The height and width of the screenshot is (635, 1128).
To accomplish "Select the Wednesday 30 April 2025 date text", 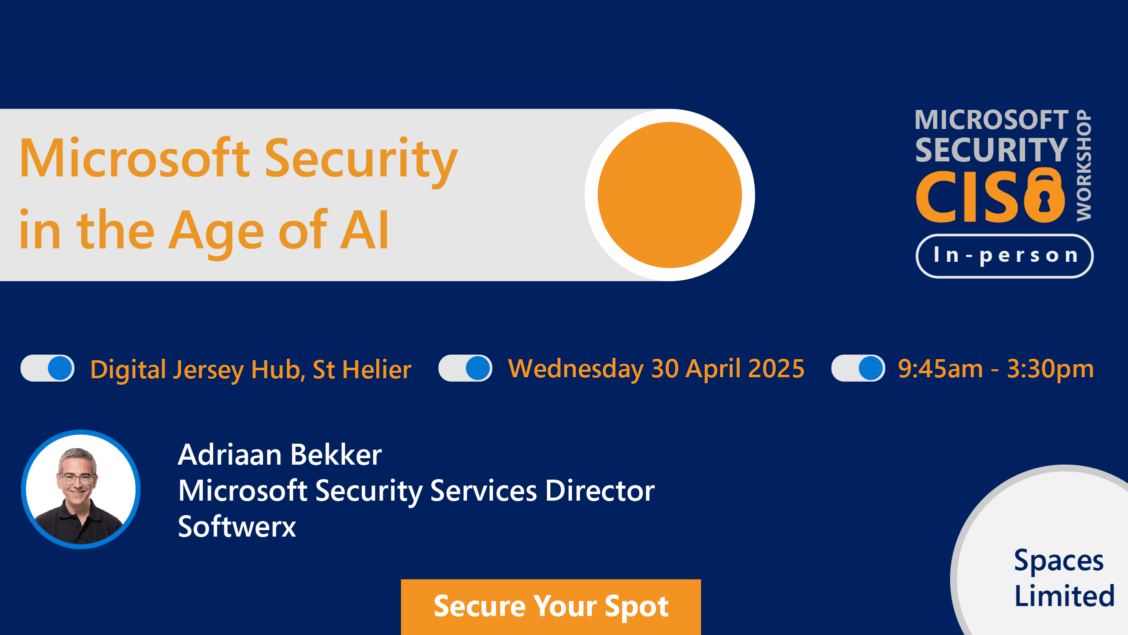I will pos(656,368).
